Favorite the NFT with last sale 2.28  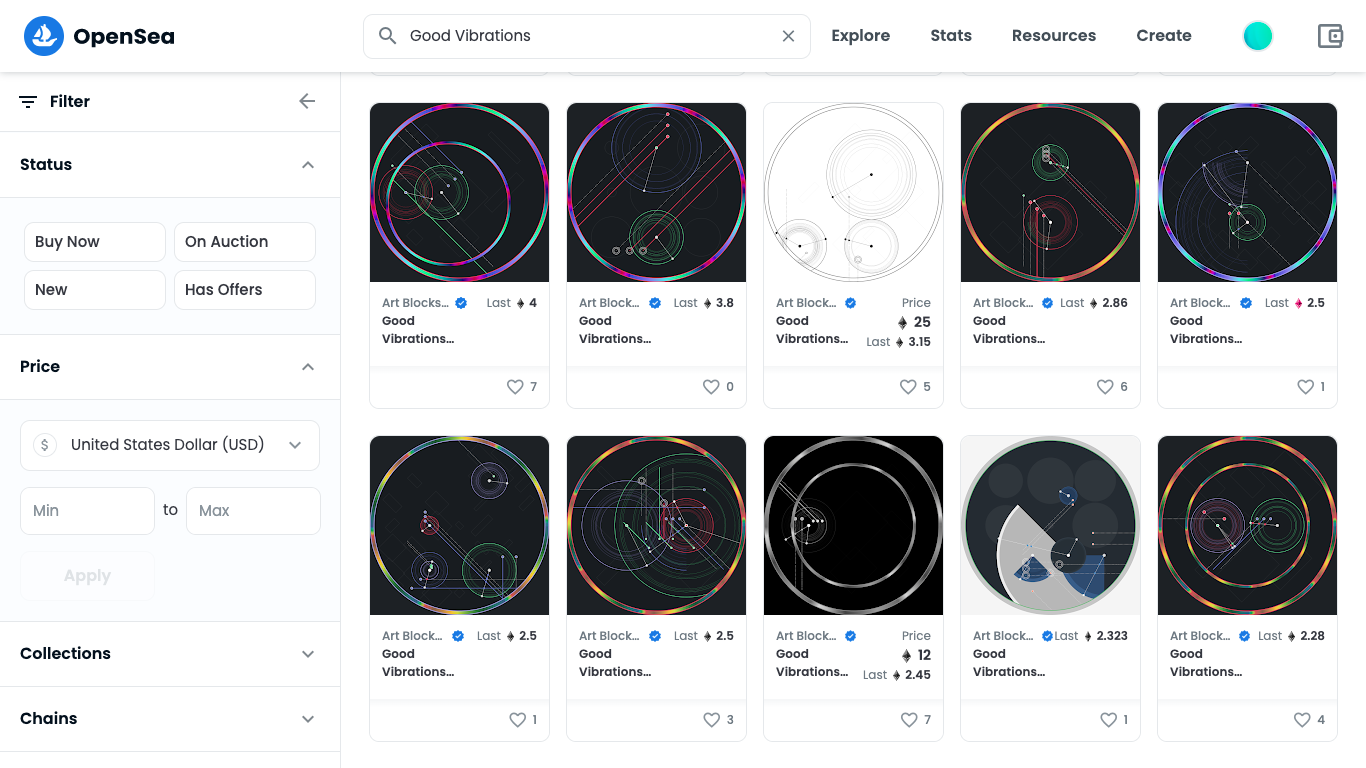click(x=1302, y=720)
